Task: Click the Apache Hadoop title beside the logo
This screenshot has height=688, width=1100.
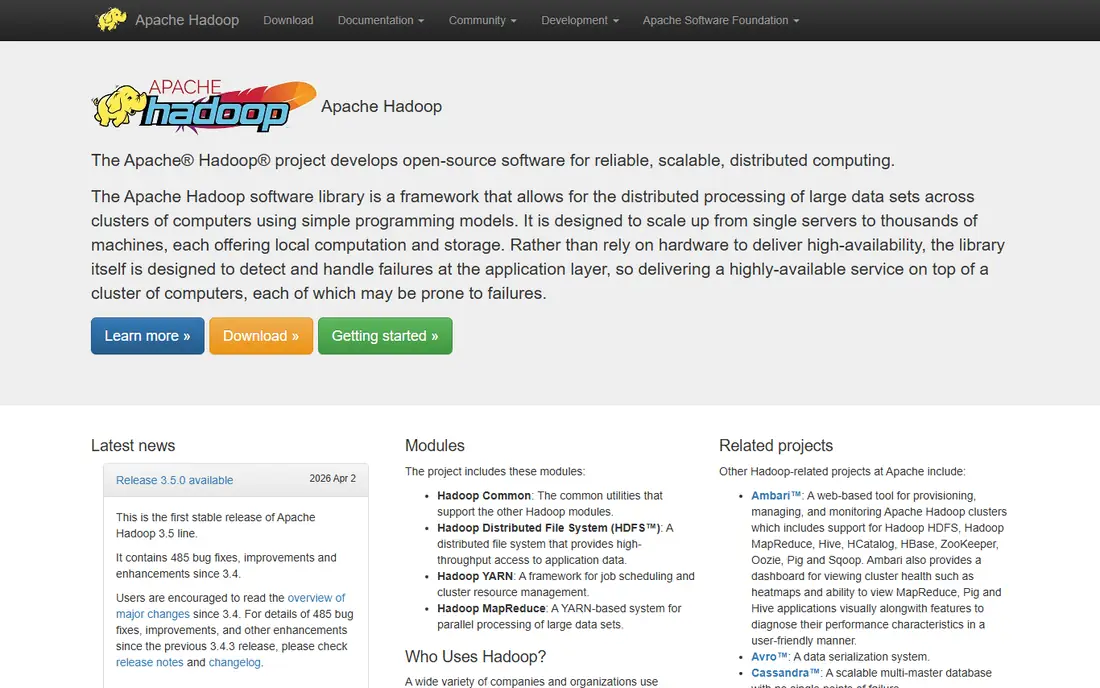Action: pyautogui.click(x=382, y=107)
